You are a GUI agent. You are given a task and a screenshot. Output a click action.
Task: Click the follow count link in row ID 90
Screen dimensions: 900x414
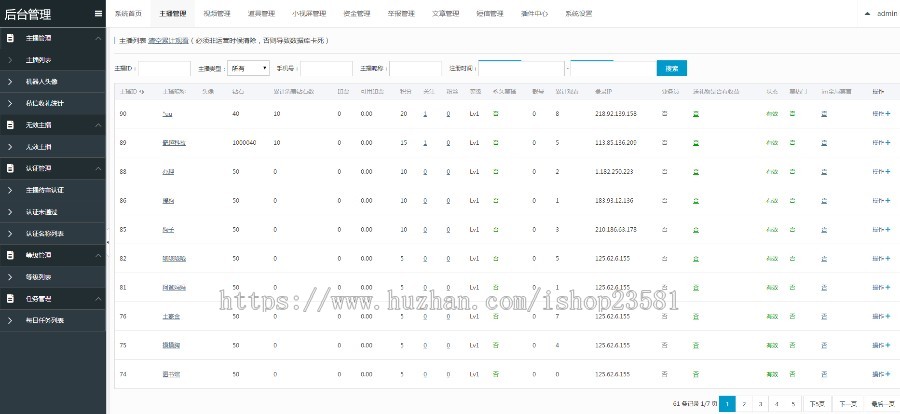click(x=425, y=114)
